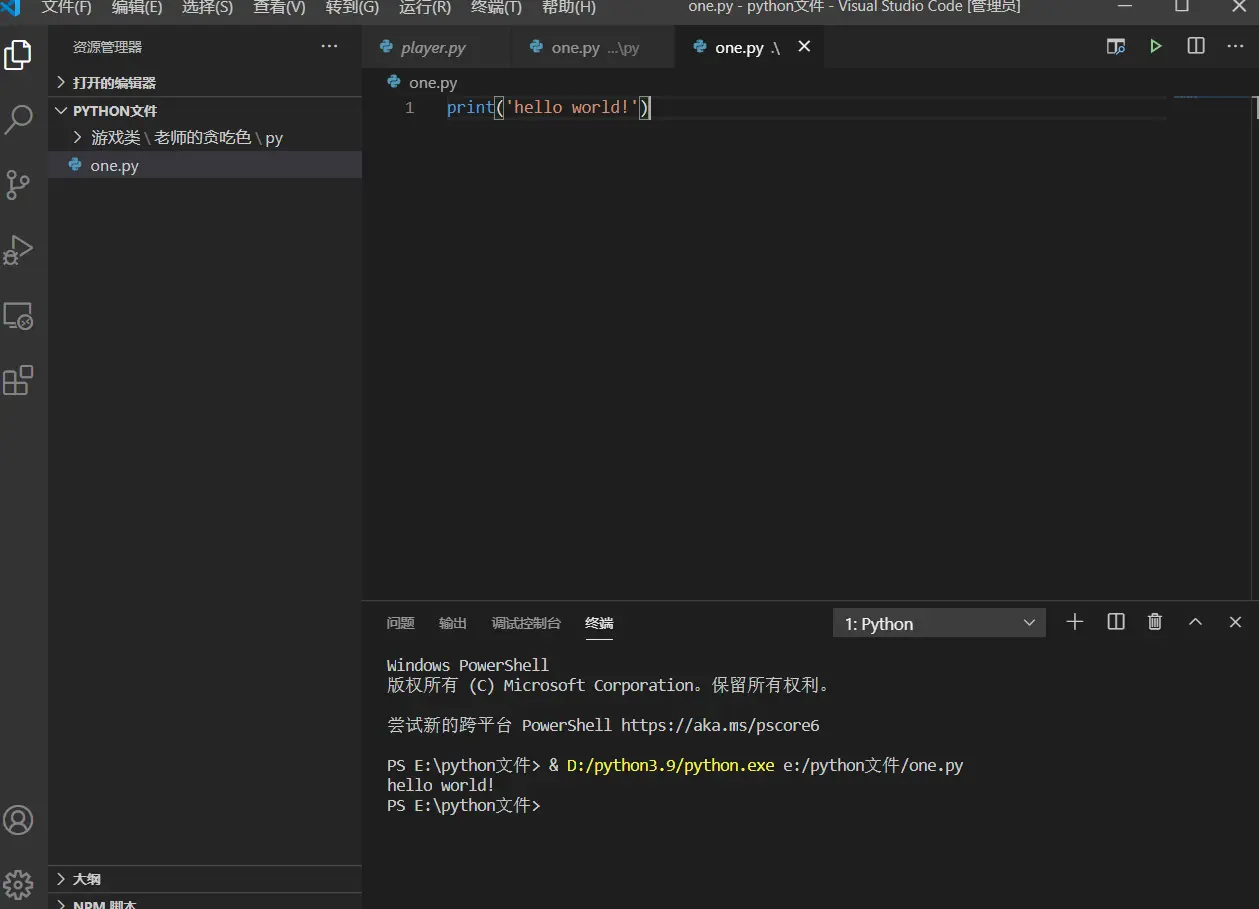The width and height of the screenshot is (1259, 909).
Task: Open the Manage gear icon
Action: [x=18, y=884]
